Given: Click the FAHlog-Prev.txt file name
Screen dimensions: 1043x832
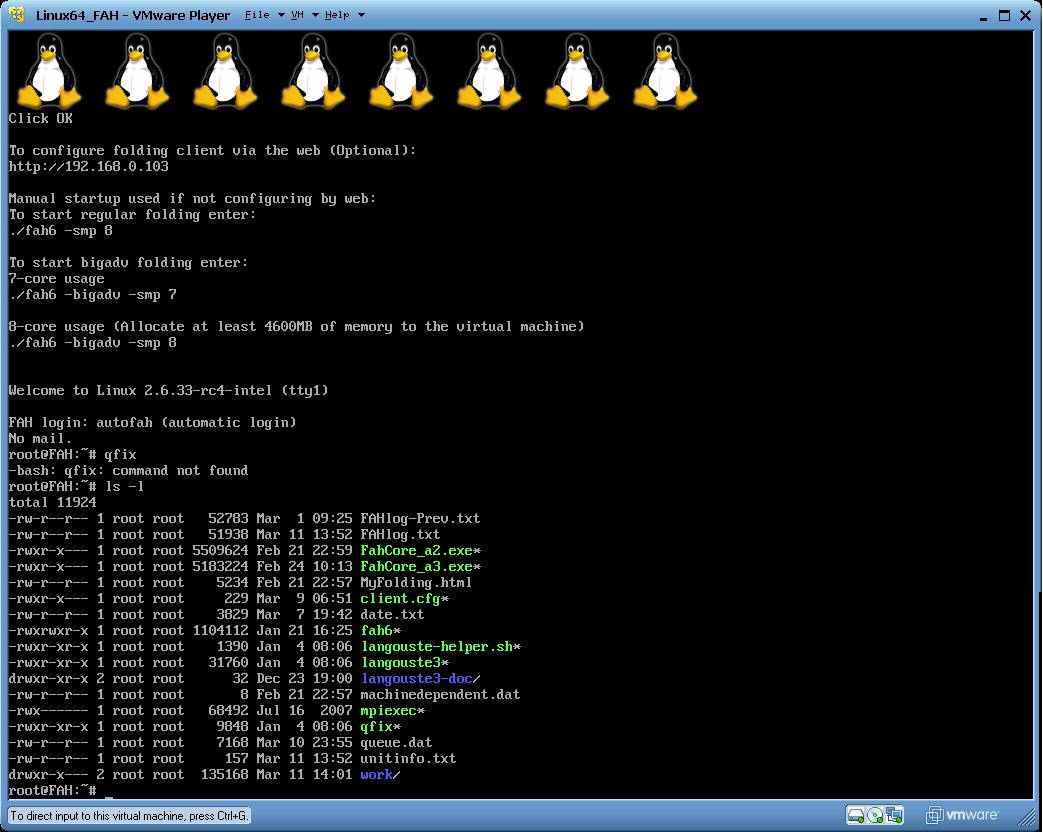Looking at the screenshot, I should tap(420, 518).
